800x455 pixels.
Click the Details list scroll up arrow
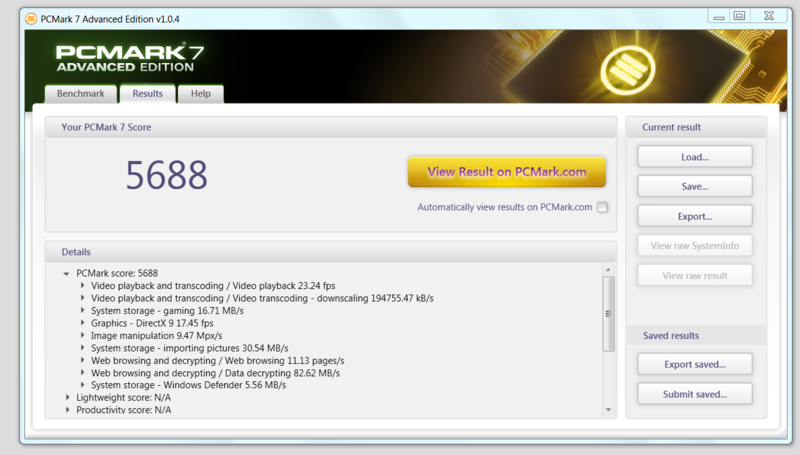[608, 269]
